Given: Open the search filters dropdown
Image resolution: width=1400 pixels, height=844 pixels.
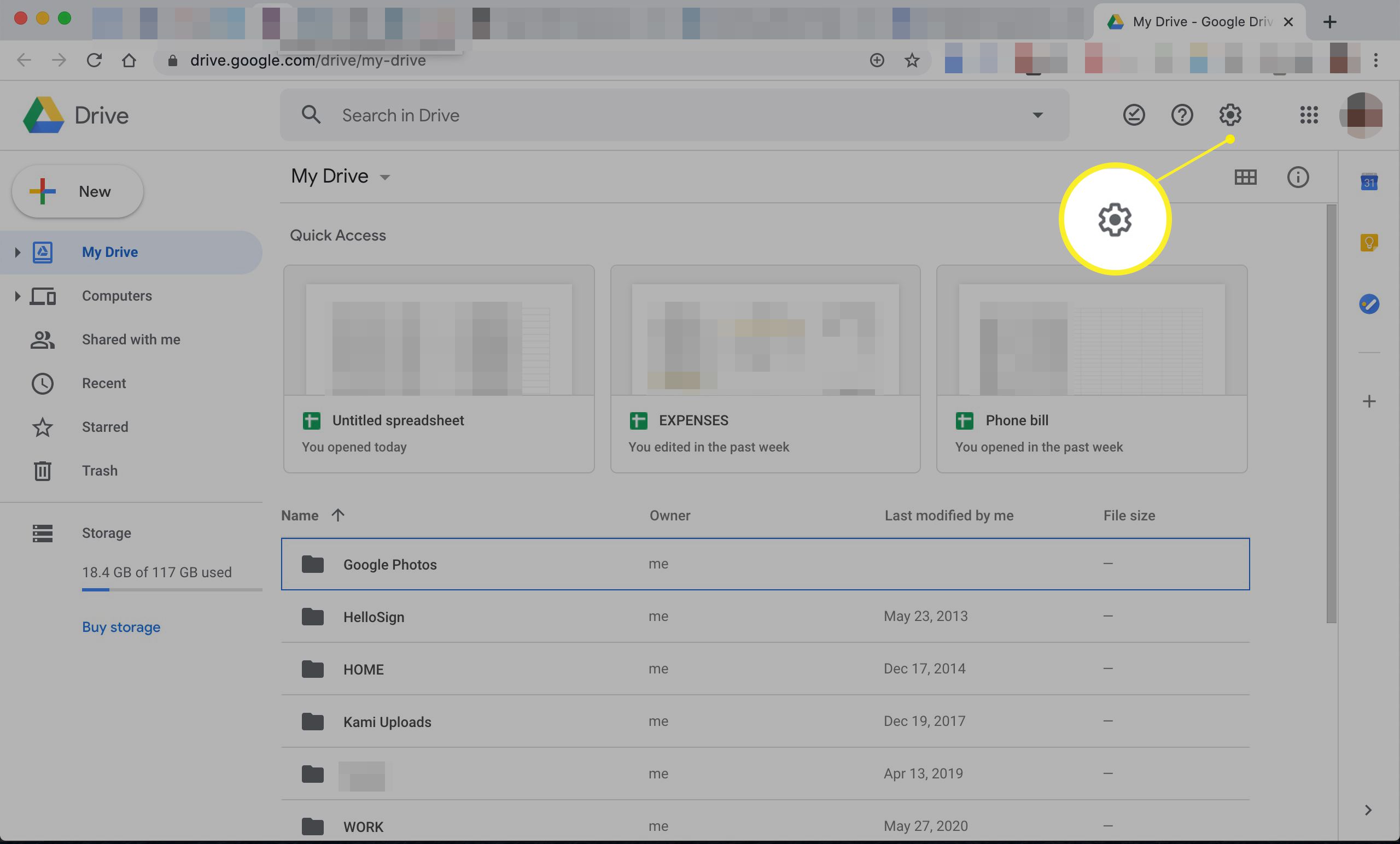Looking at the screenshot, I should [x=1037, y=113].
